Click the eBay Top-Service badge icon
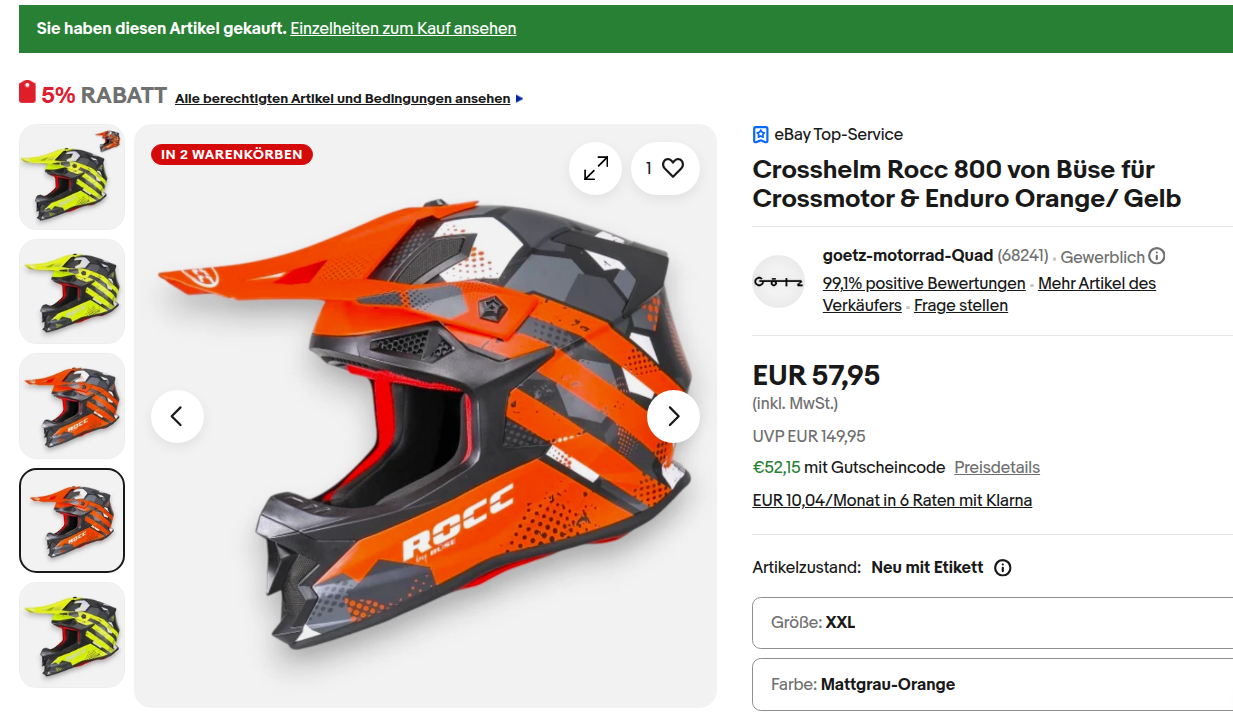 761,135
